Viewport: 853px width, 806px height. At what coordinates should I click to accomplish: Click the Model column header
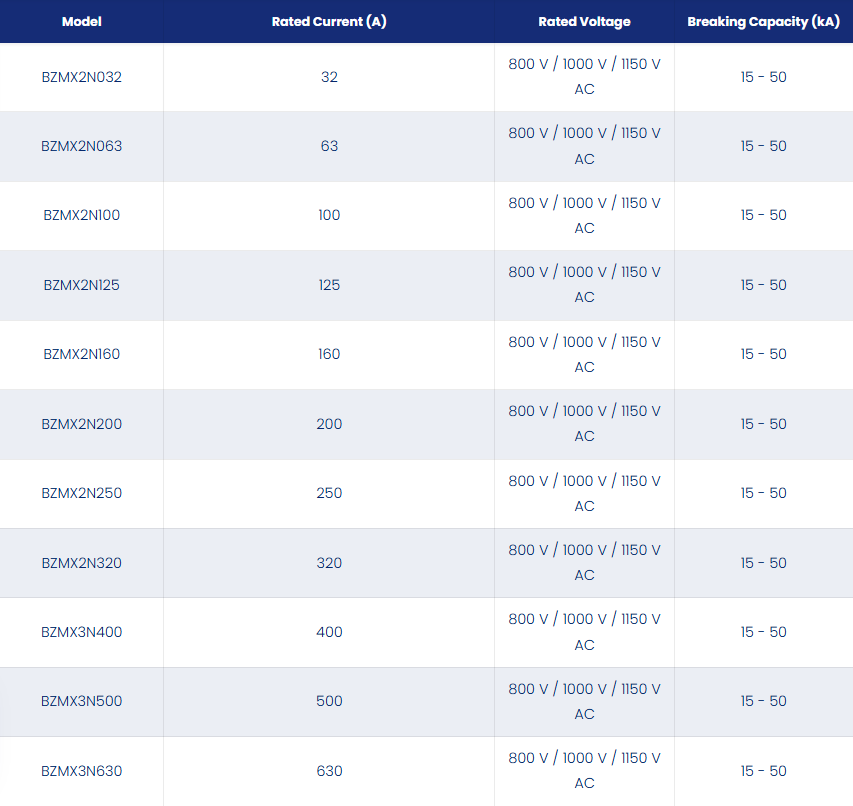pos(82,22)
